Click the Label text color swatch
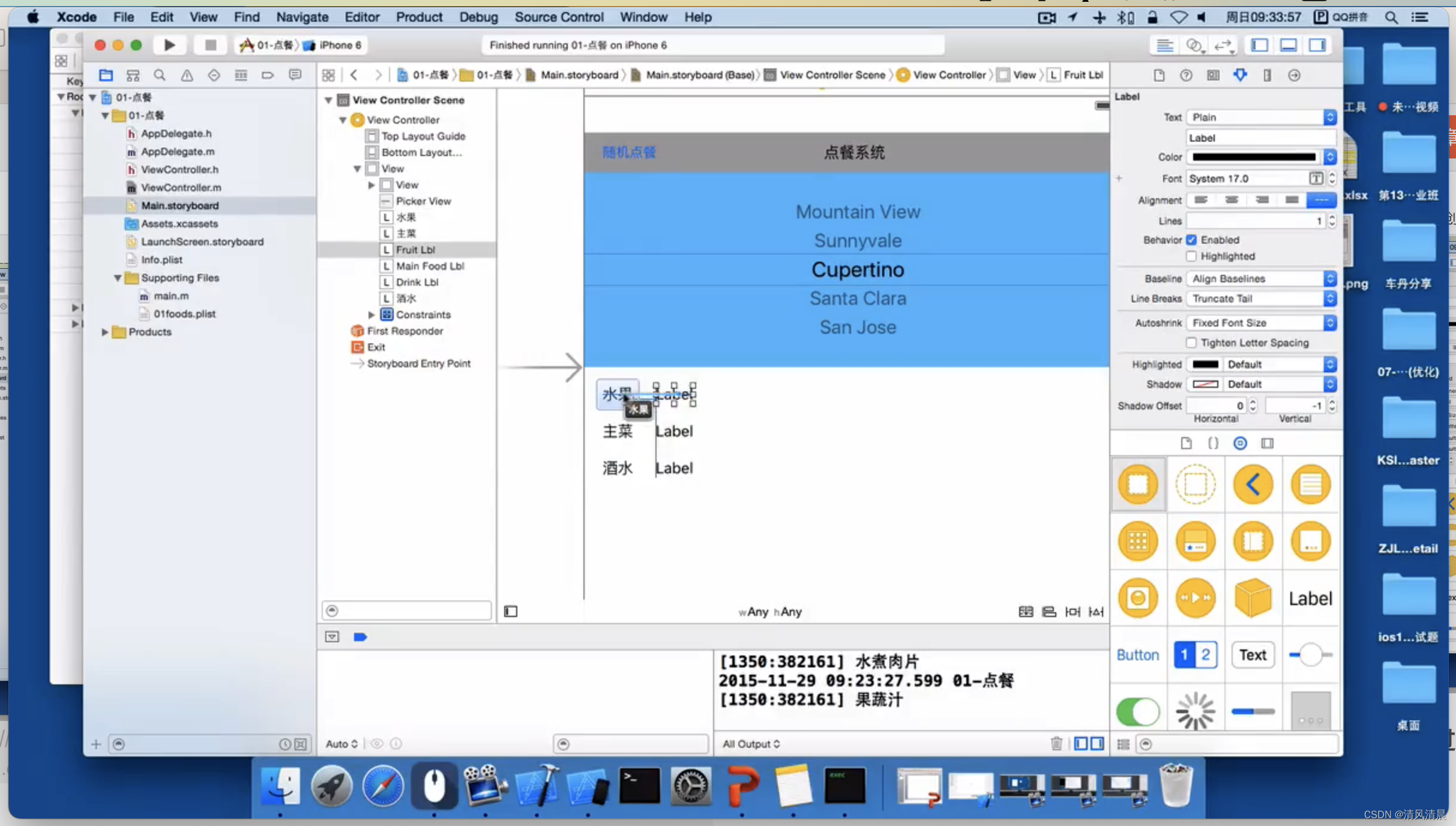Viewport: 1456px width, 826px height. (1254, 157)
